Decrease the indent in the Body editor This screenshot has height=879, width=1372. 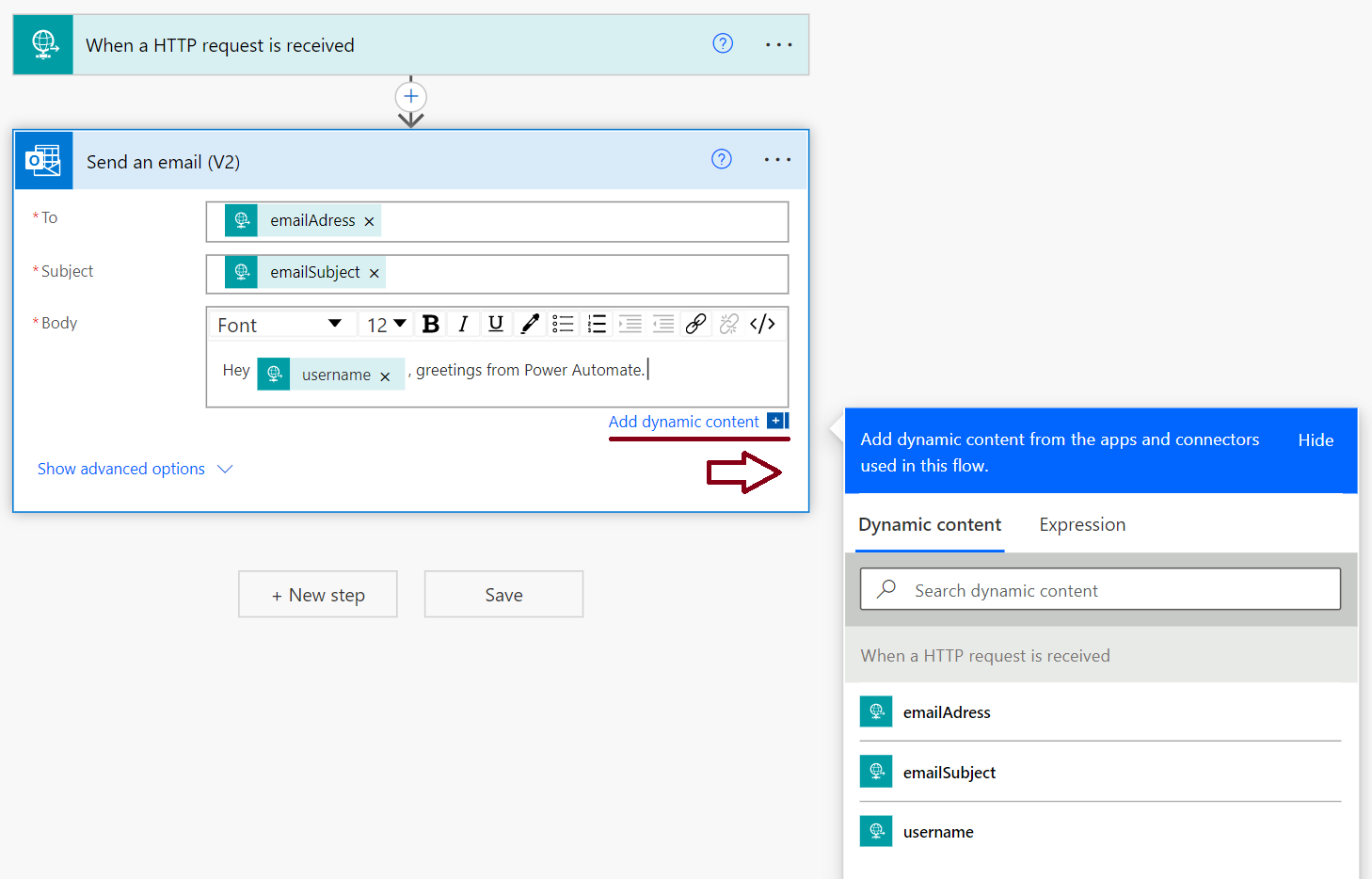click(x=663, y=324)
